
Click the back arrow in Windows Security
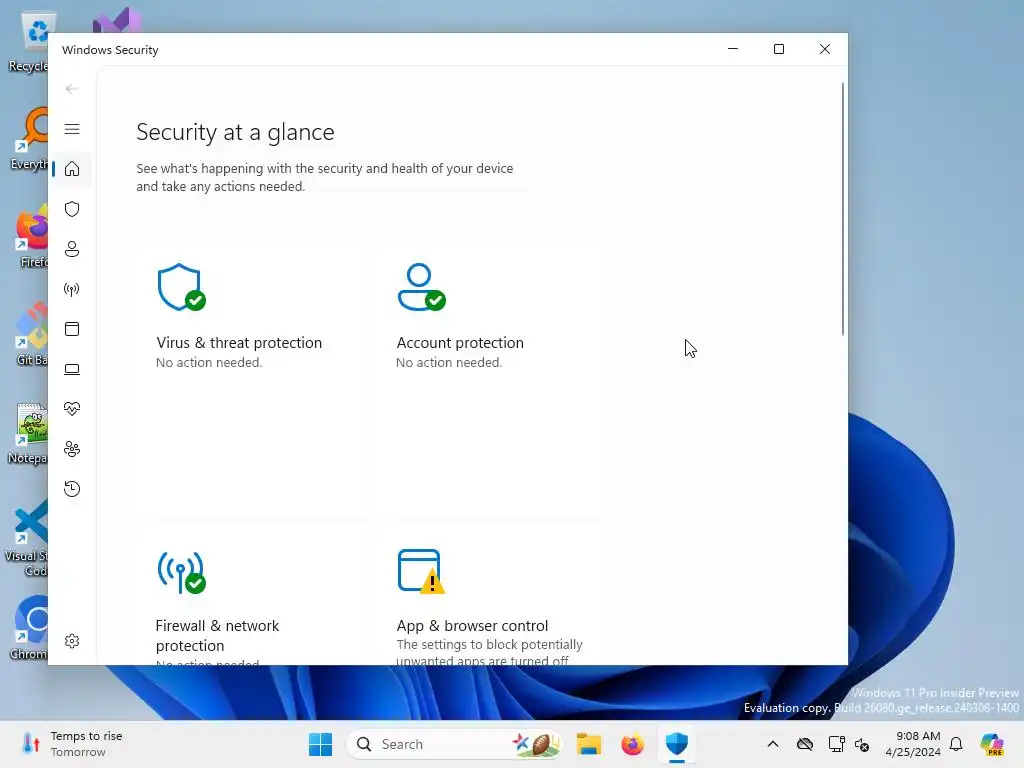72,89
